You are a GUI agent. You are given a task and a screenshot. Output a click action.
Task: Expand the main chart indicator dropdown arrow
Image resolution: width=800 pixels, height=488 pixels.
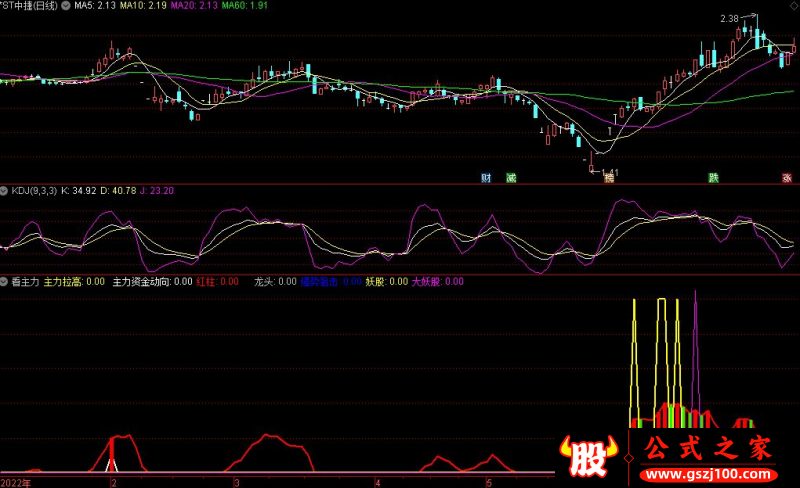[x=66, y=6]
